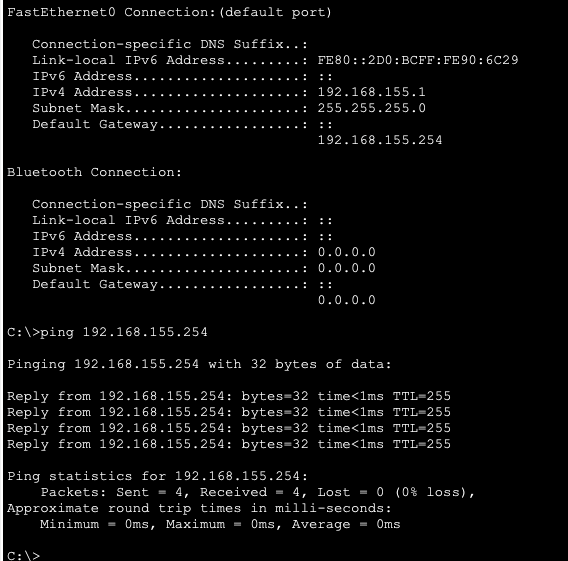The height and width of the screenshot is (561, 568).
Task: Click the Approximate round trip times line
Action: coord(199,508)
